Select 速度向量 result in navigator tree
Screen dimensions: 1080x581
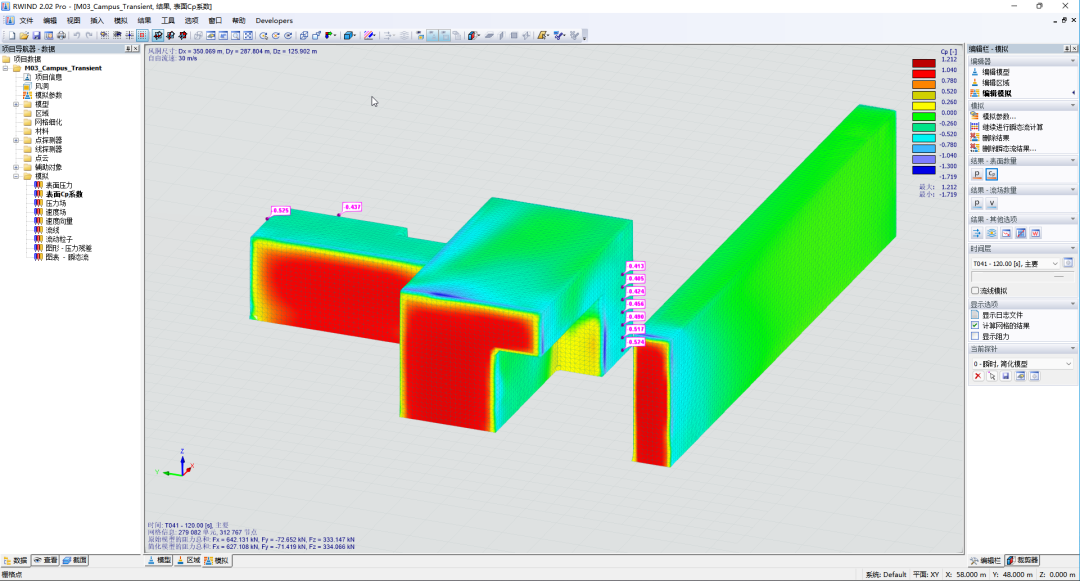point(59,221)
